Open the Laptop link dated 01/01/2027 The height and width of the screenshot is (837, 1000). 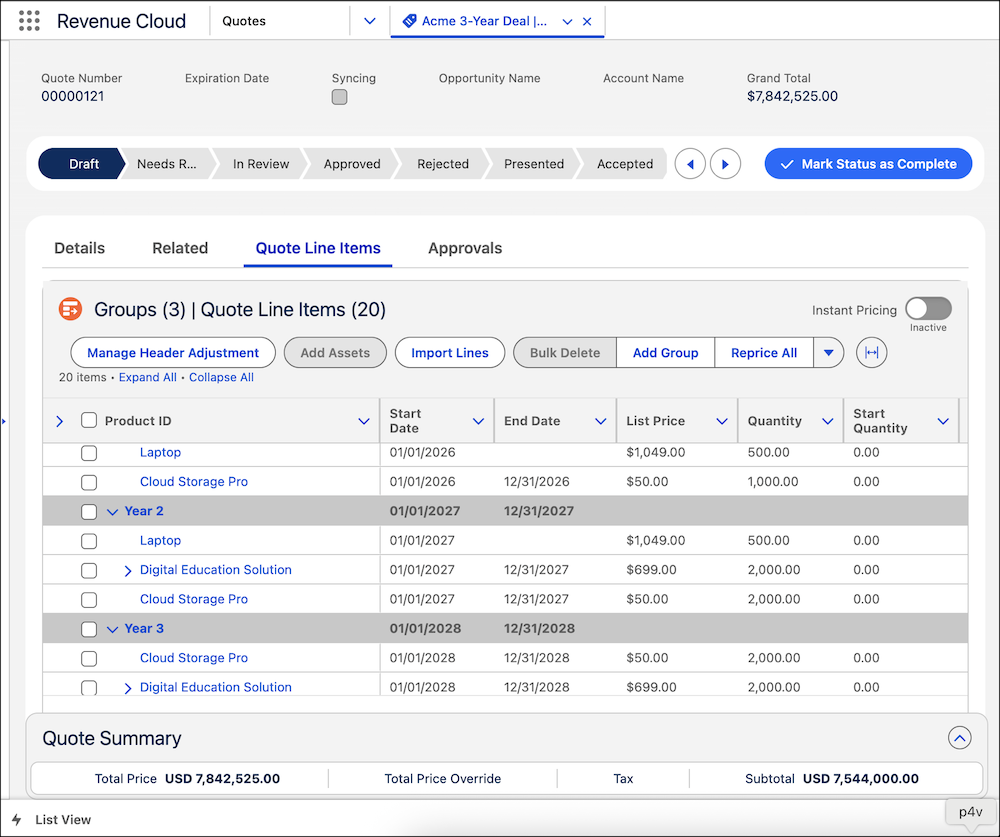pyautogui.click(x=160, y=541)
